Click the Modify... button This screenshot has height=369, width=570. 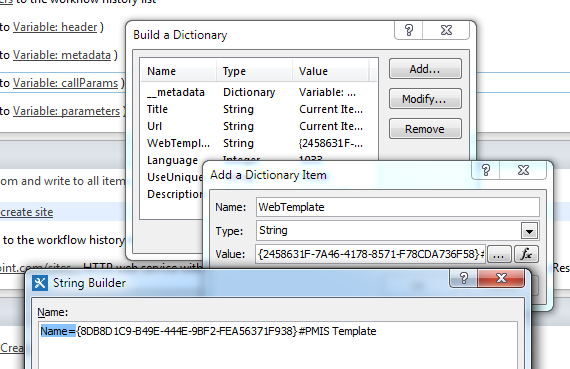coord(425,99)
